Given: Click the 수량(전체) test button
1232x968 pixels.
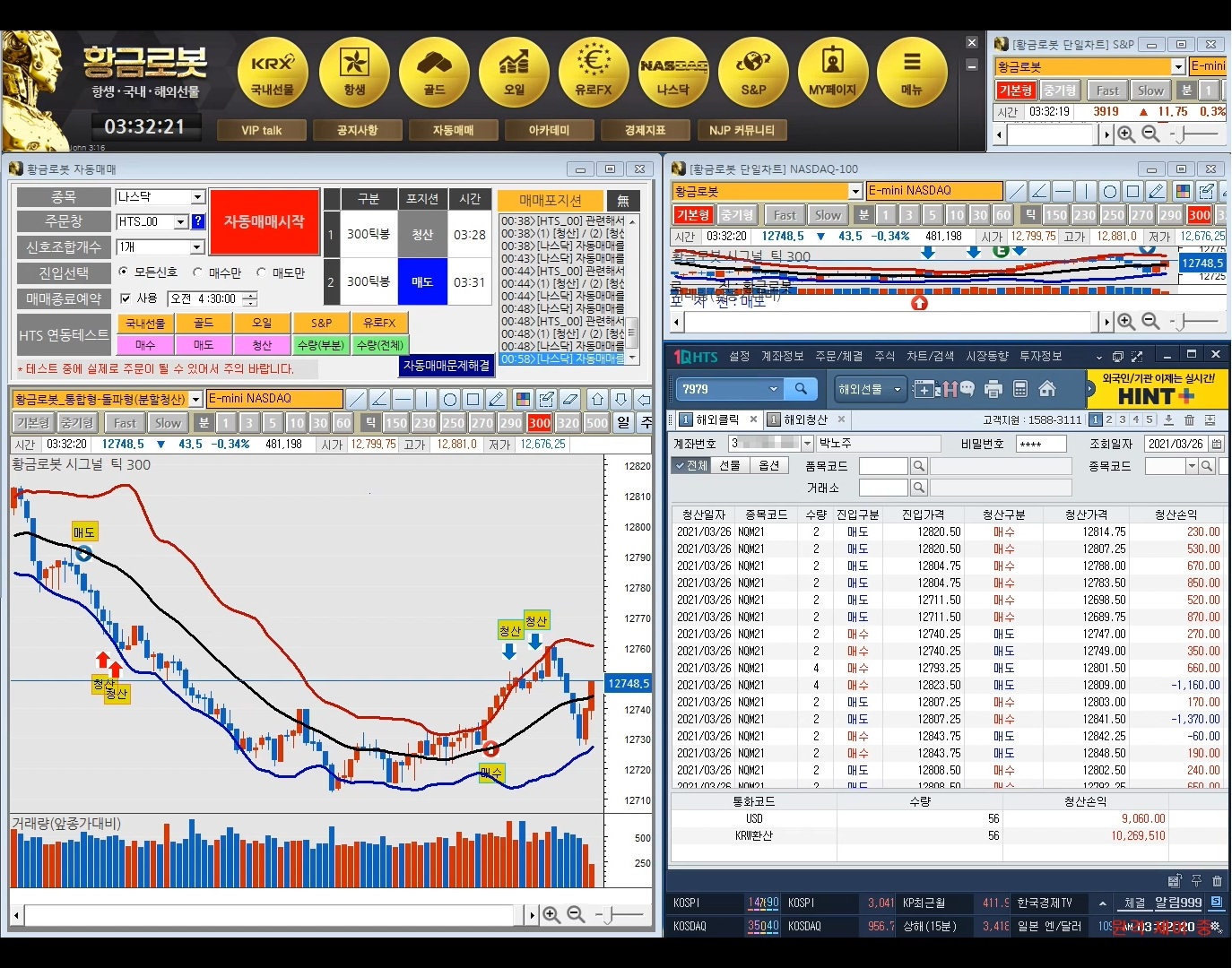Looking at the screenshot, I should [x=381, y=345].
